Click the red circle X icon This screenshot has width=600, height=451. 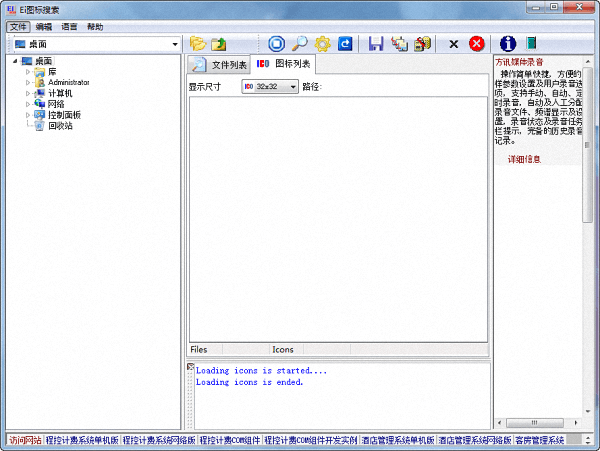coord(477,44)
